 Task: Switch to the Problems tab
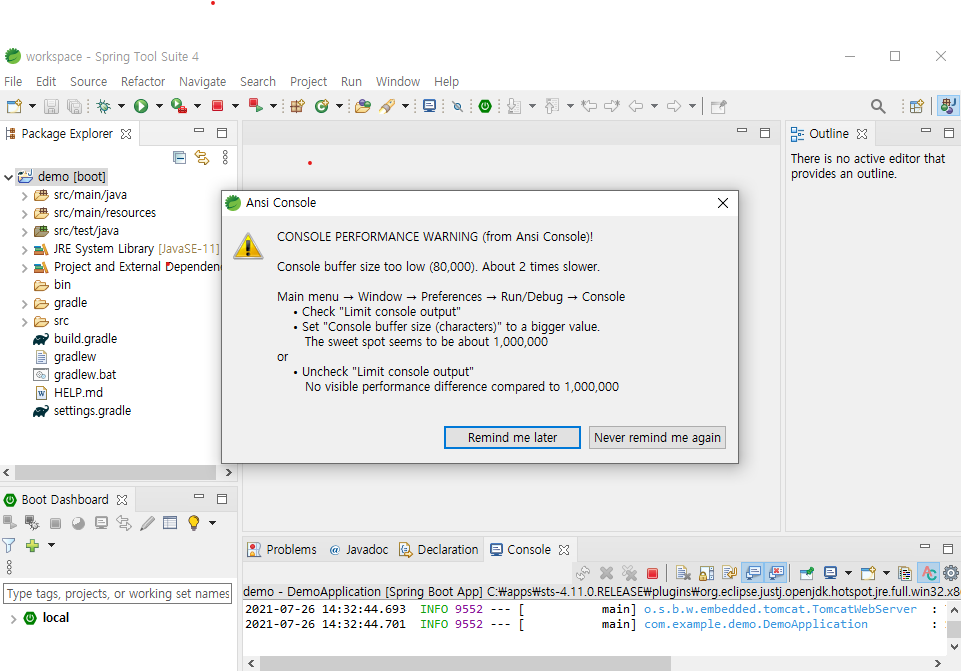[282, 550]
